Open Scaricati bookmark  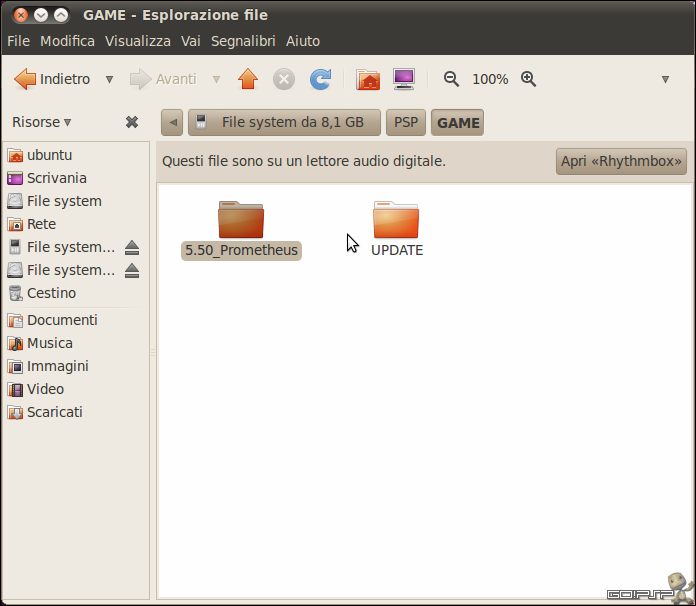coord(55,413)
